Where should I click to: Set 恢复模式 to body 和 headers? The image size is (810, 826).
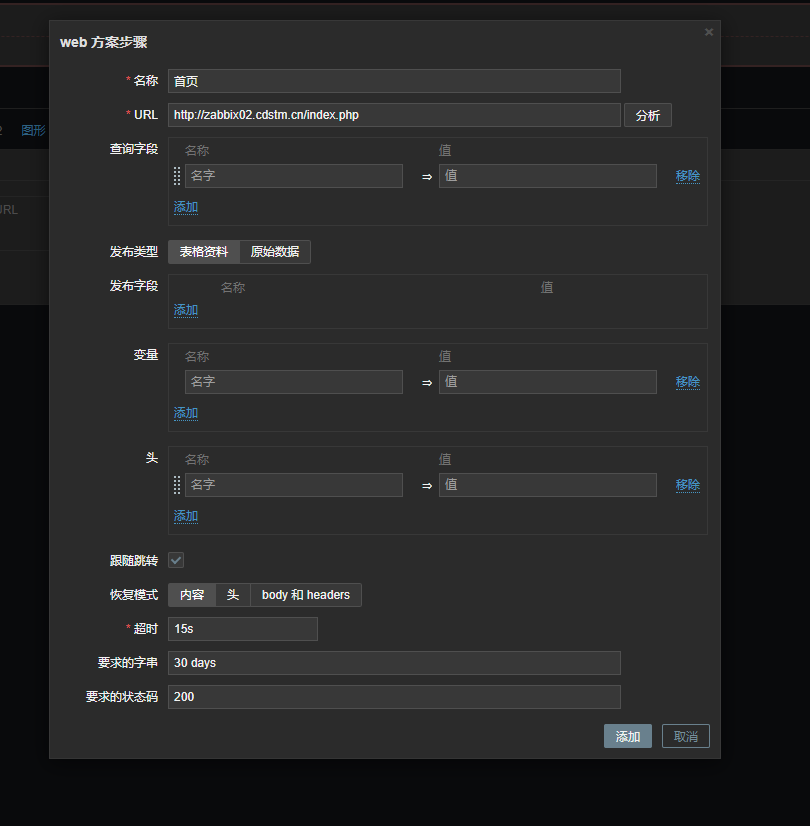pos(306,595)
